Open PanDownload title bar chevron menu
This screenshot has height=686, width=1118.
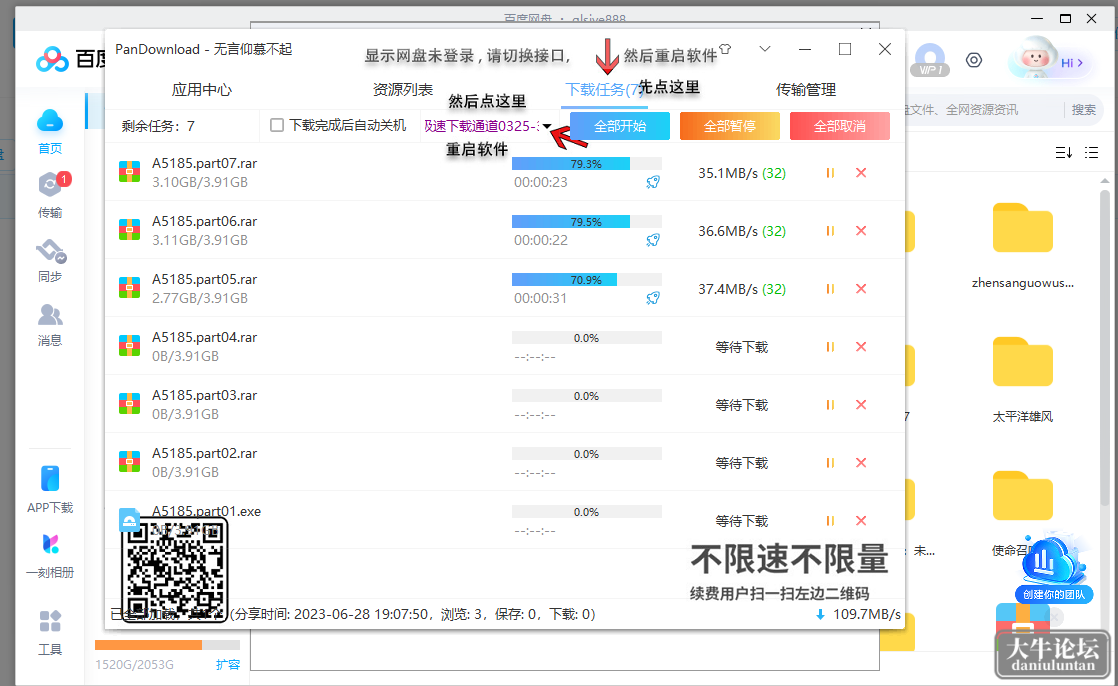pyautogui.click(x=765, y=49)
